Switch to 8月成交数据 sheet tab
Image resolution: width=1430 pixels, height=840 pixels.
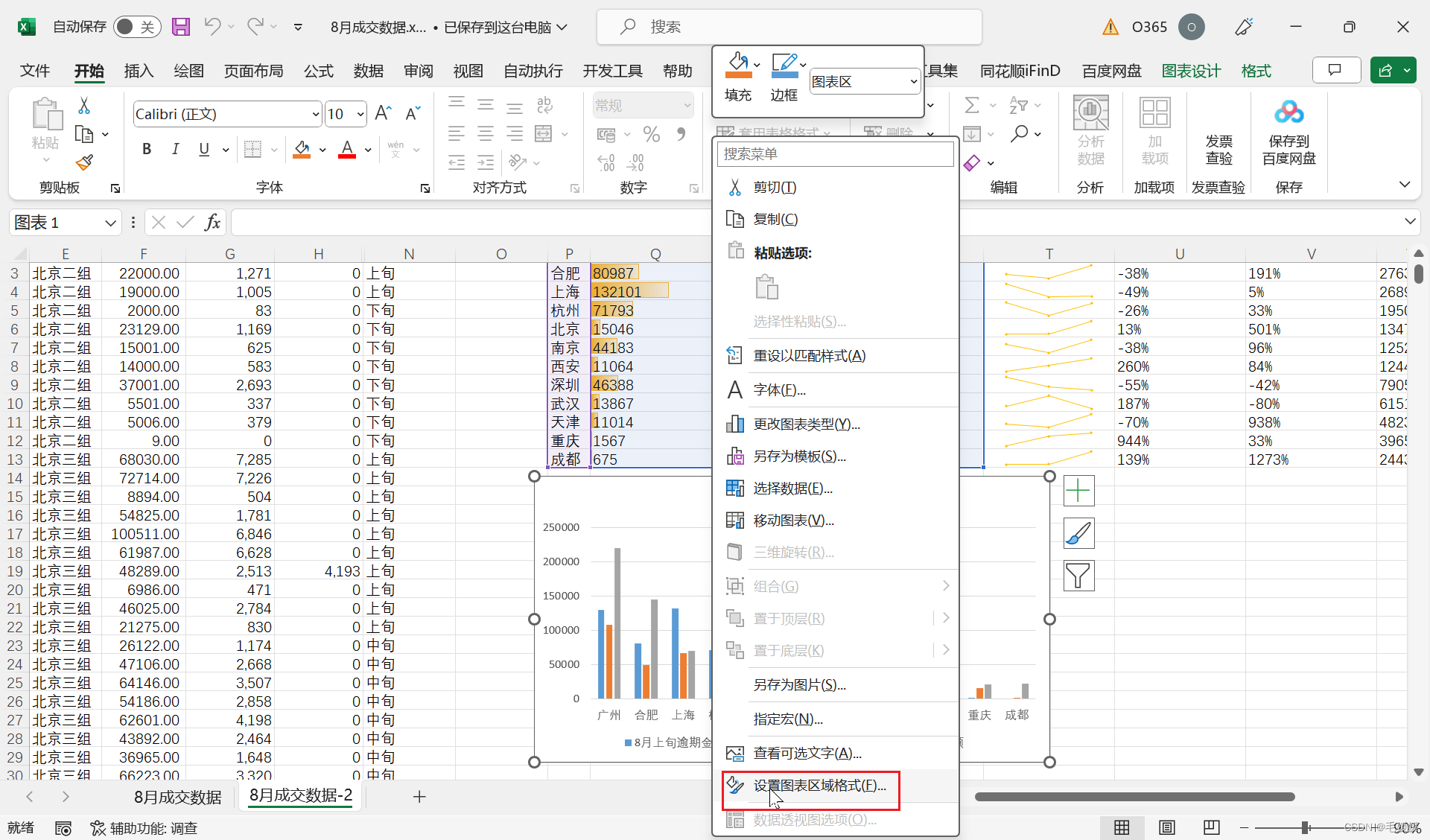coord(177,797)
